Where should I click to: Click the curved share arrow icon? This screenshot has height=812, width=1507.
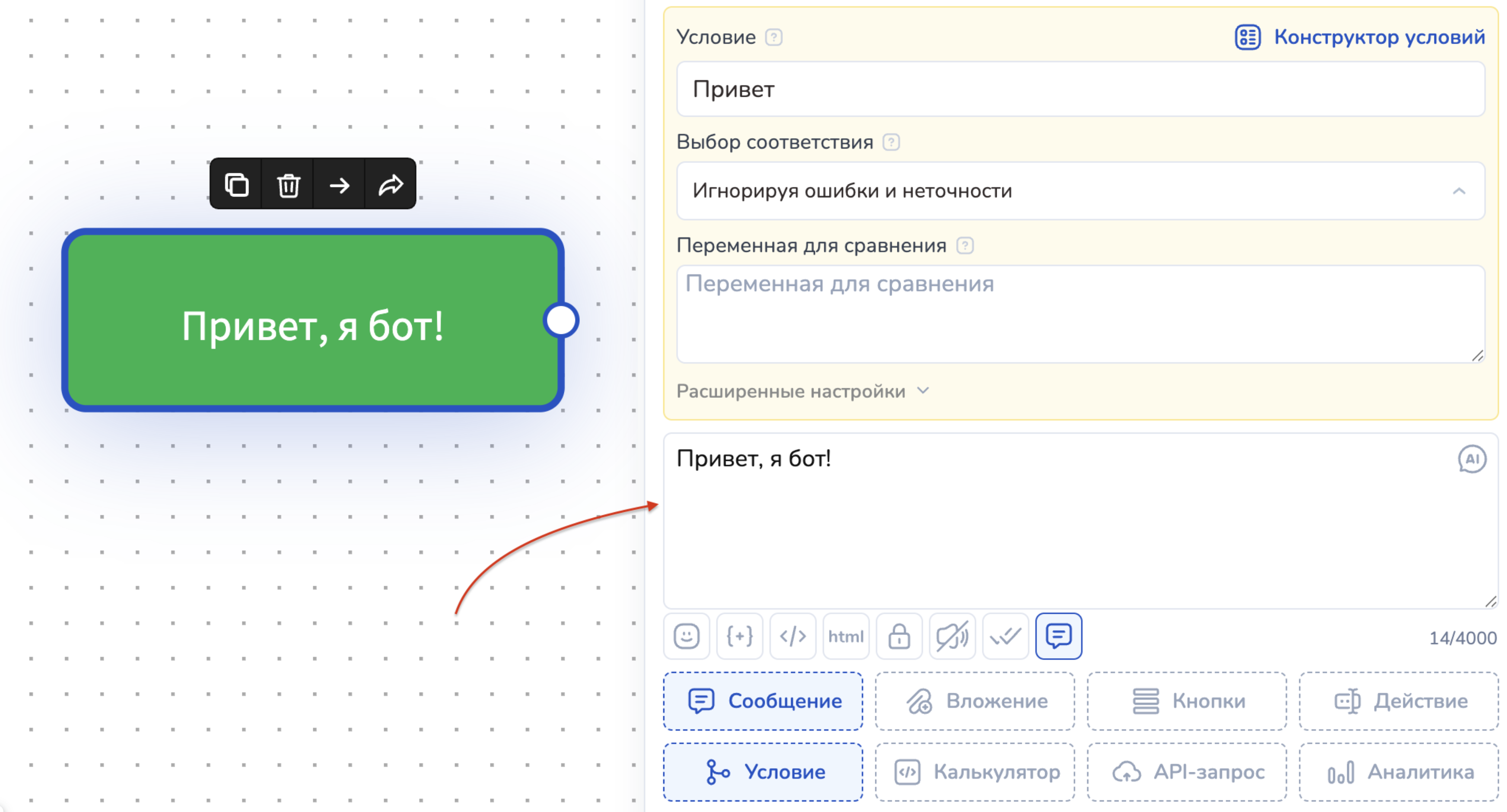coord(390,184)
